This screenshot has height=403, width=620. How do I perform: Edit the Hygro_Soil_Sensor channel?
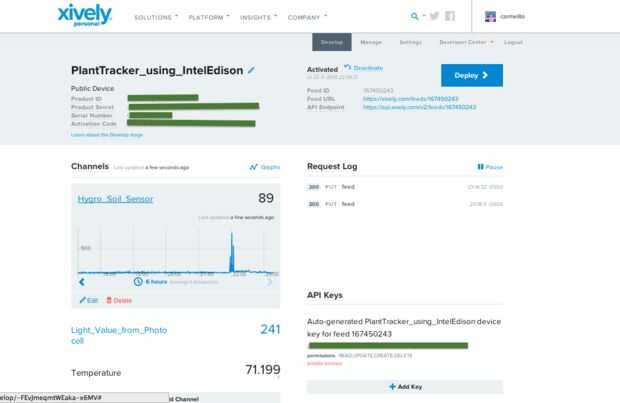89,301
